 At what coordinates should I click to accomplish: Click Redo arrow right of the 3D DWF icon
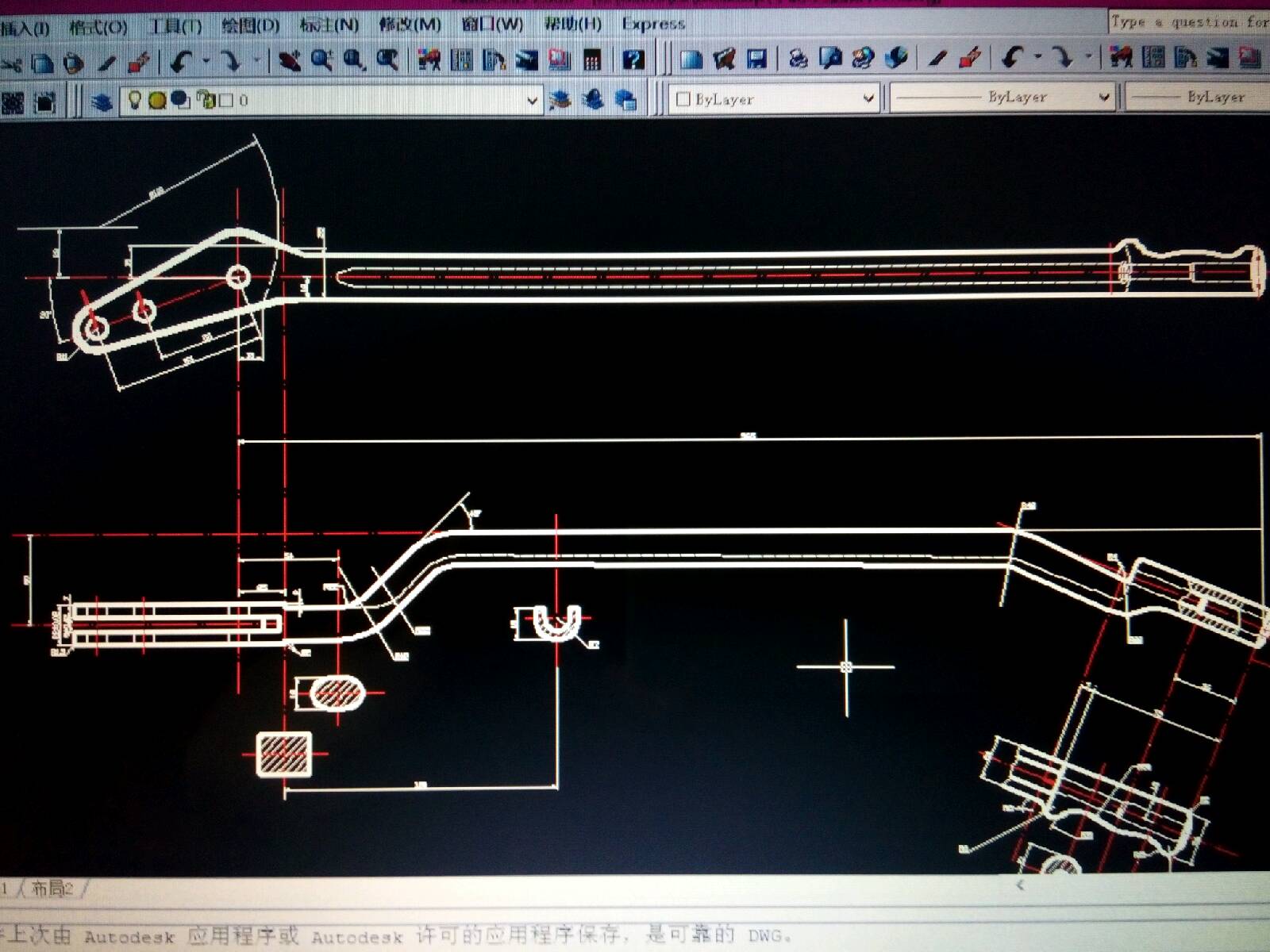[1064, 58]
